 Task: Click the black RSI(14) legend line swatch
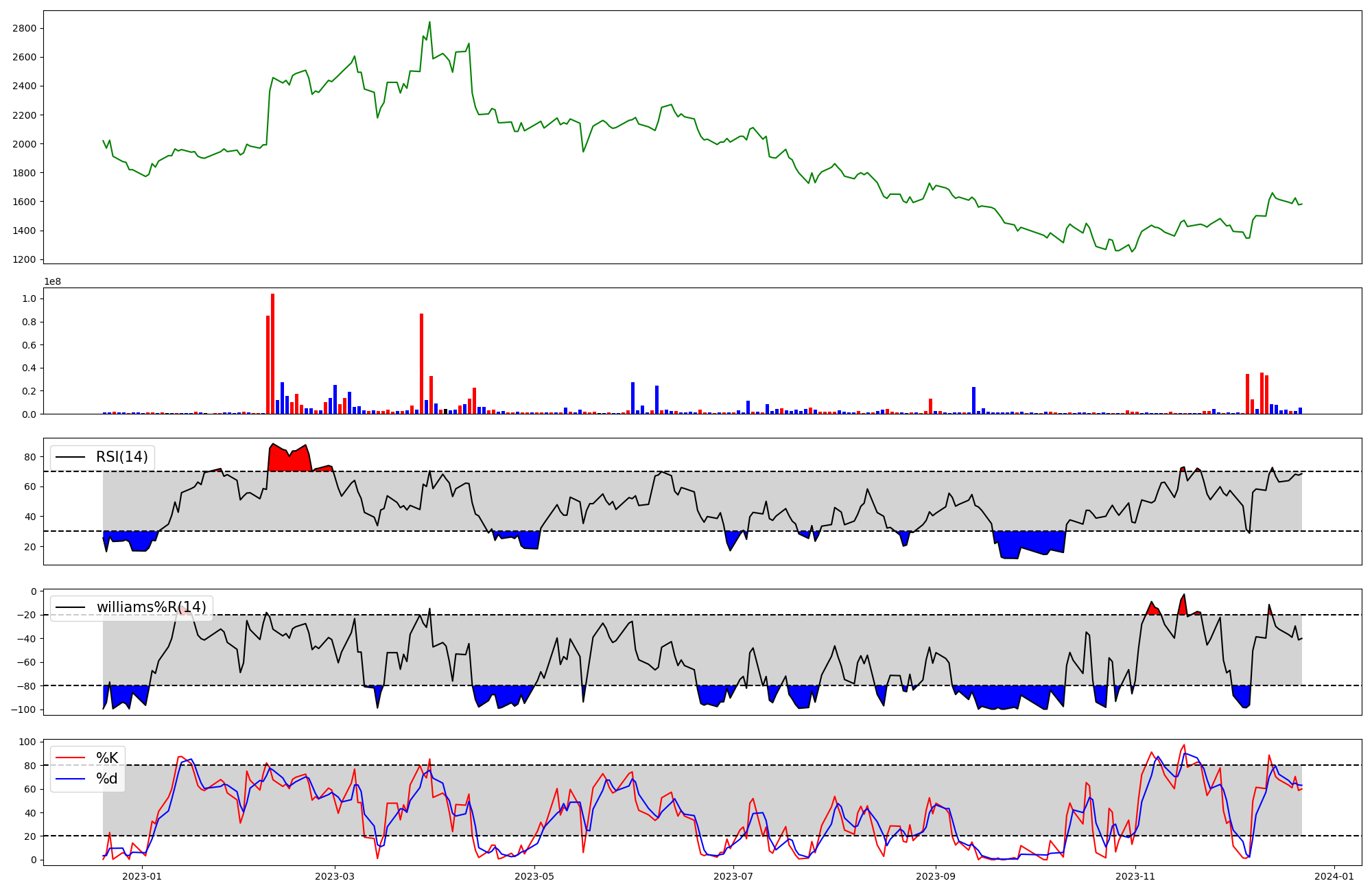71,457
